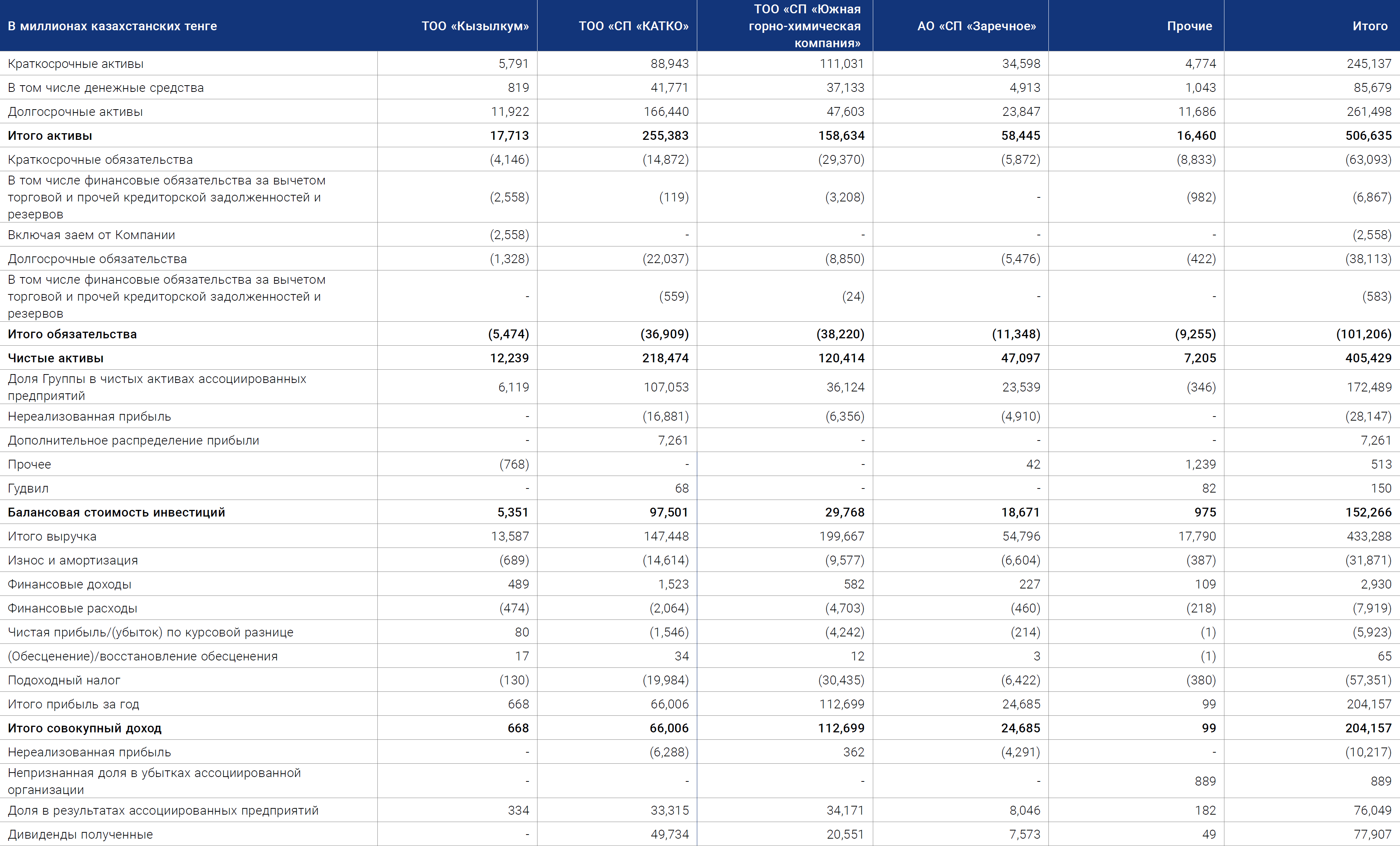The width and height of the screenshot is (1400, 846).
Task: Click the value 68 in the Гудвил row
Action: pyautogui.click(x=682, y=488)
